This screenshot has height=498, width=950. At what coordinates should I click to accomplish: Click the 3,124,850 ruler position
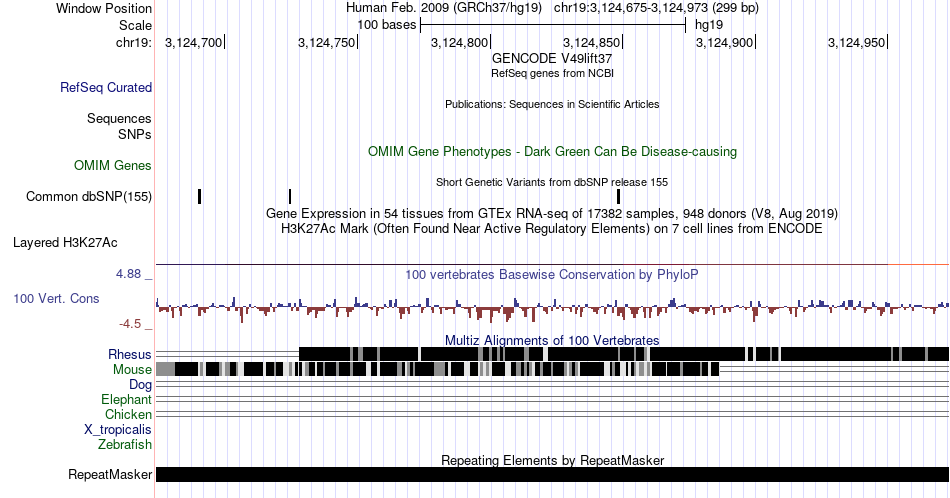point(593,42)
